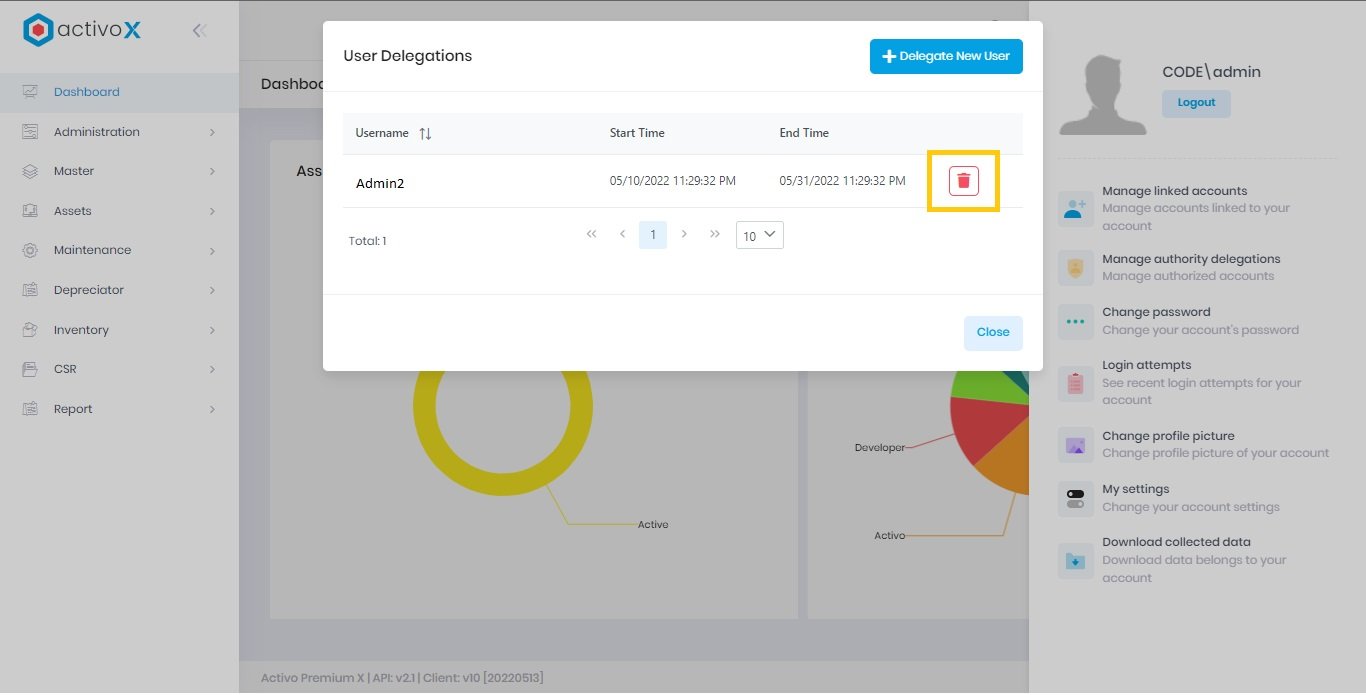This screenshot has width=1366, height=695.
Task: Go to the next page of delegations
Action: [684, 234]
